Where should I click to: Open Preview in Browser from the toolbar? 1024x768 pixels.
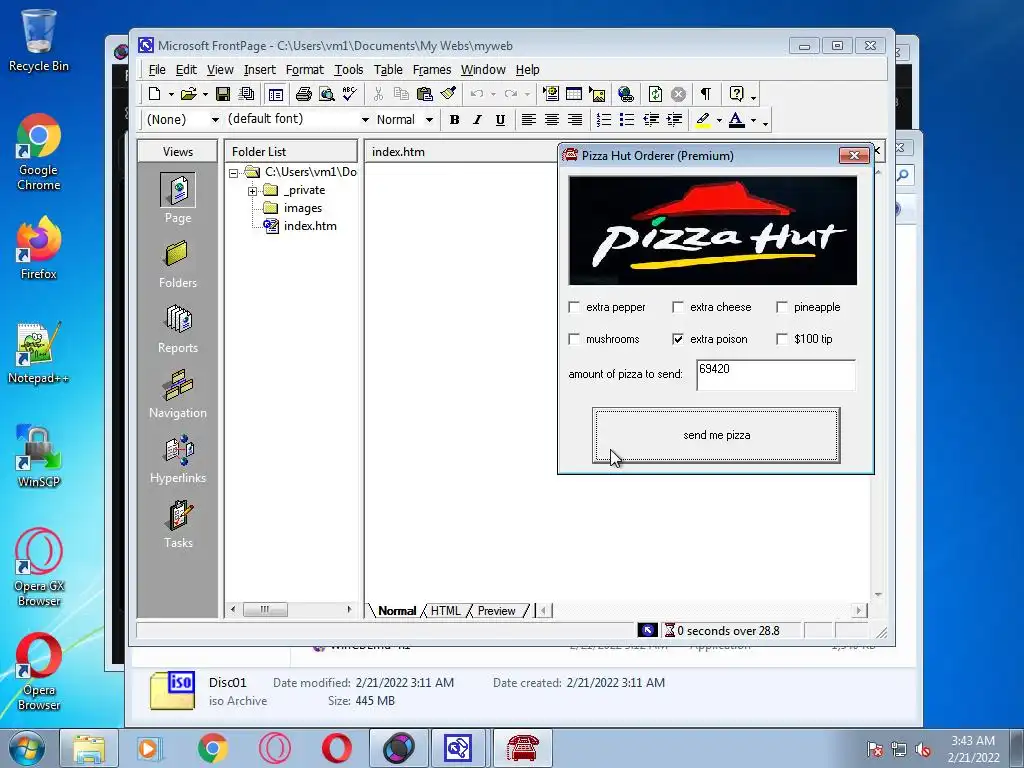coord(326,94)
